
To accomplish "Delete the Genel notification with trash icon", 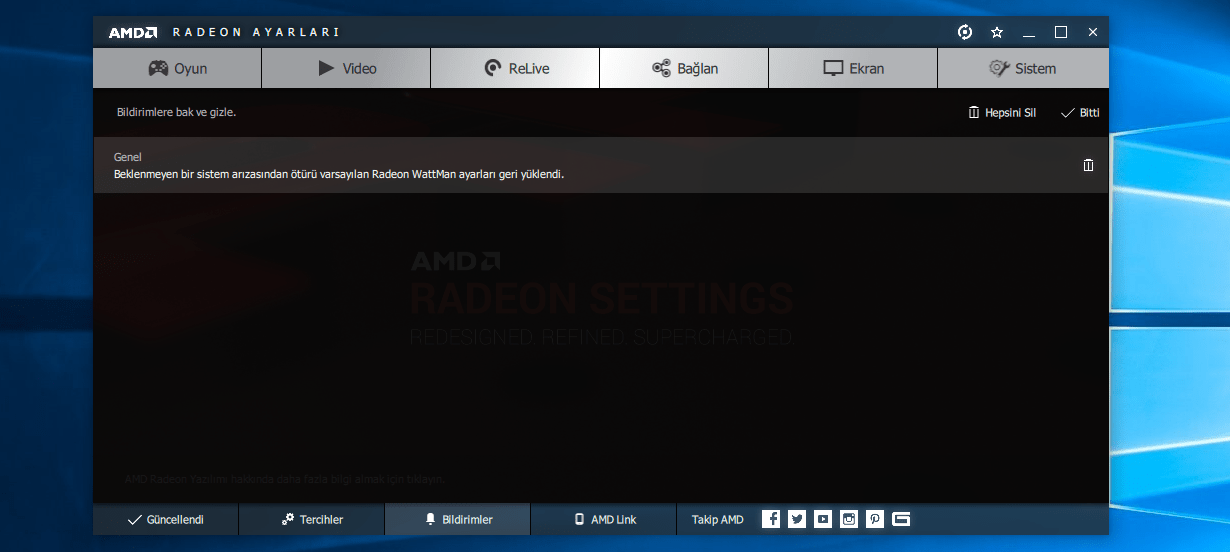I will (1089, 165).
